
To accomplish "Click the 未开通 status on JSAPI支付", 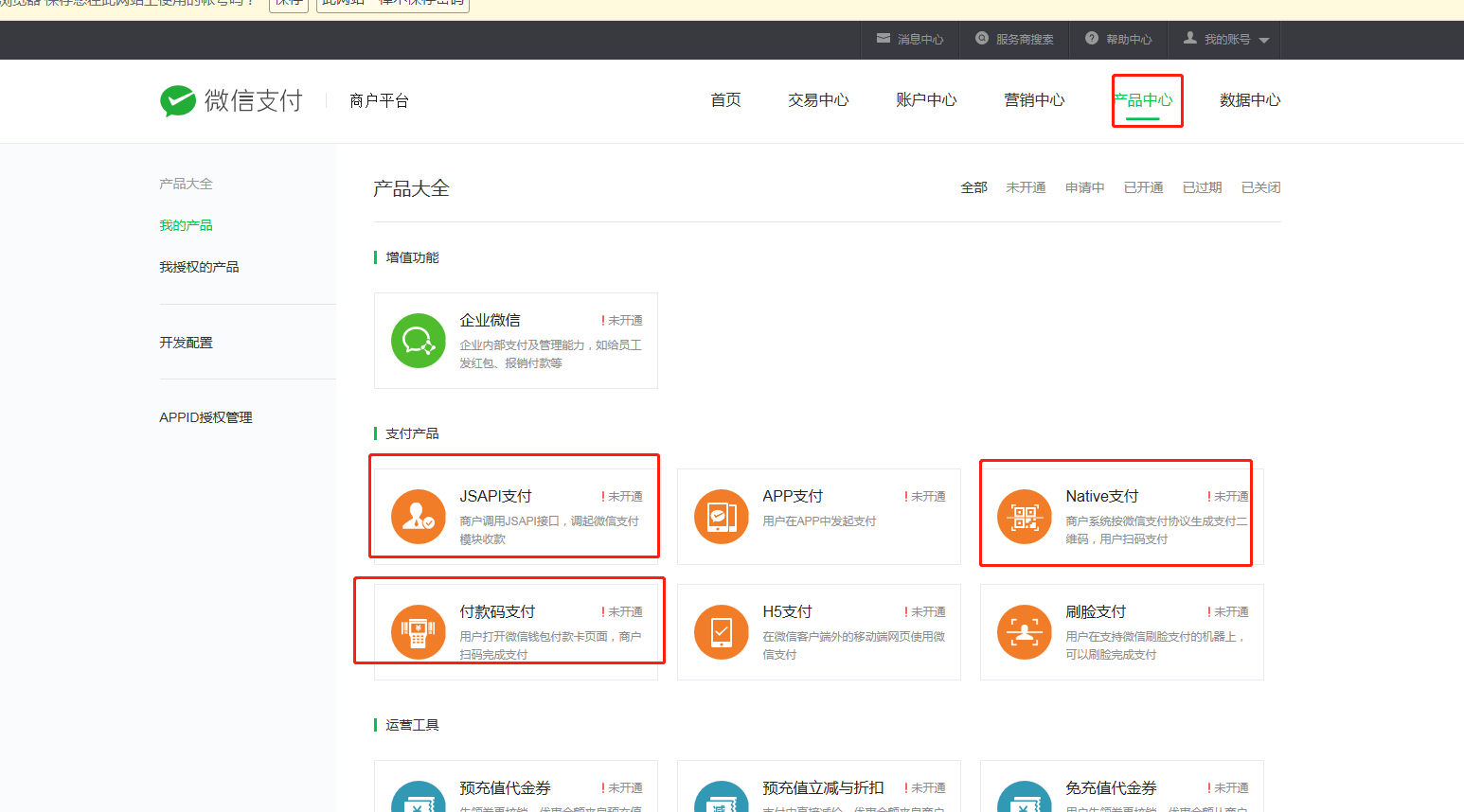I will coord(622,497).
